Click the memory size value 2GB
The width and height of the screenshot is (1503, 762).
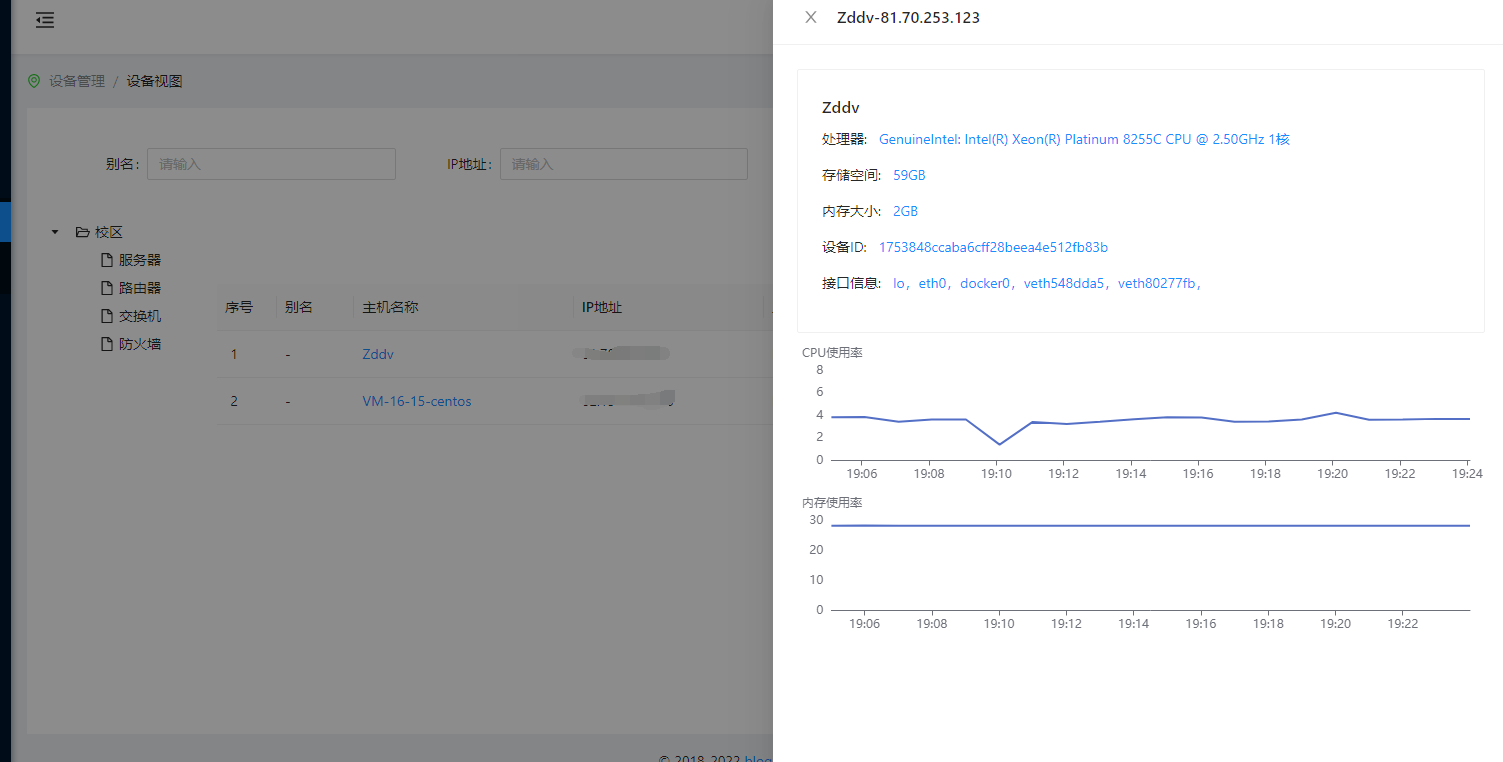905,211
